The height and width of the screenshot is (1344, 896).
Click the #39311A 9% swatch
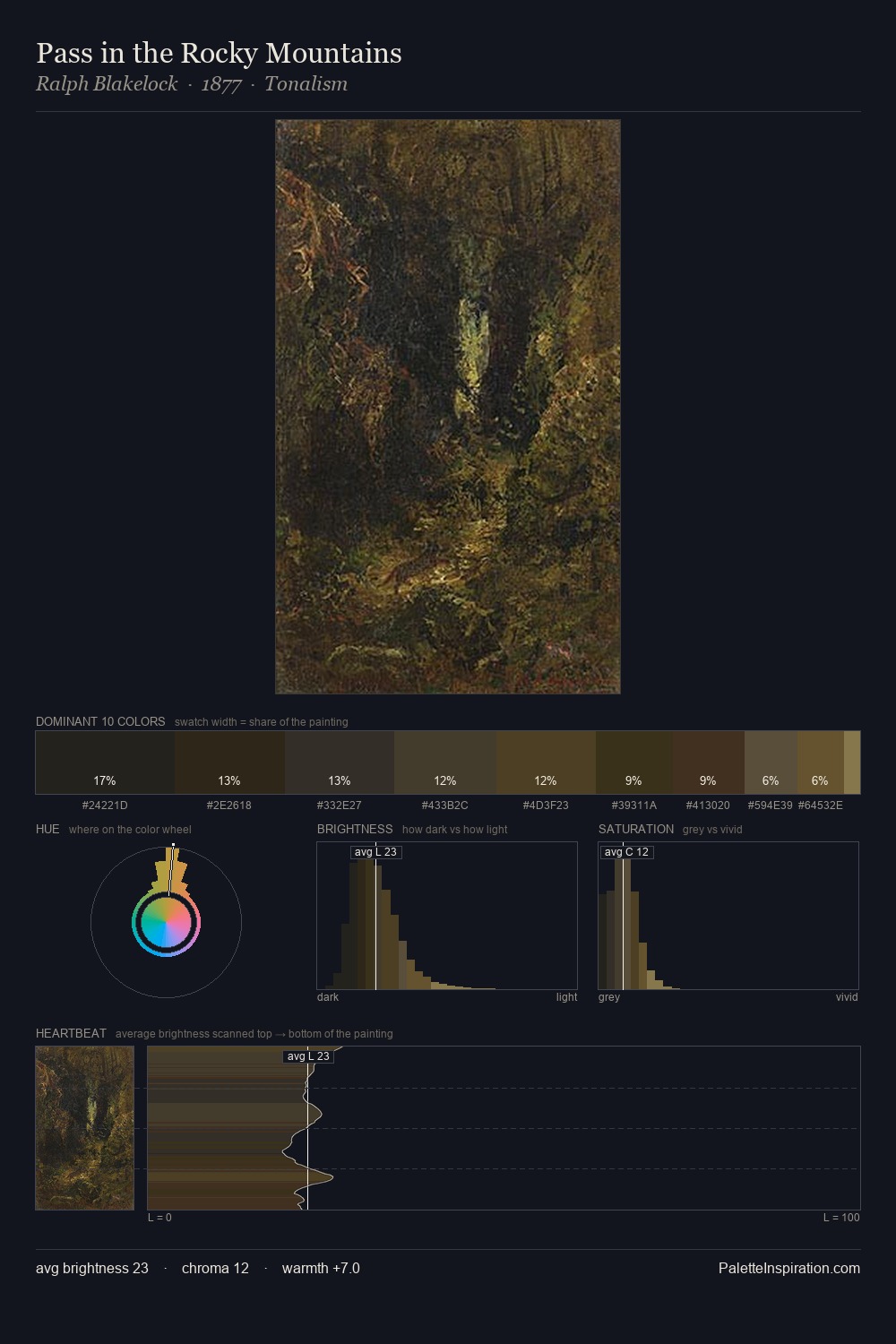point(634,762)
